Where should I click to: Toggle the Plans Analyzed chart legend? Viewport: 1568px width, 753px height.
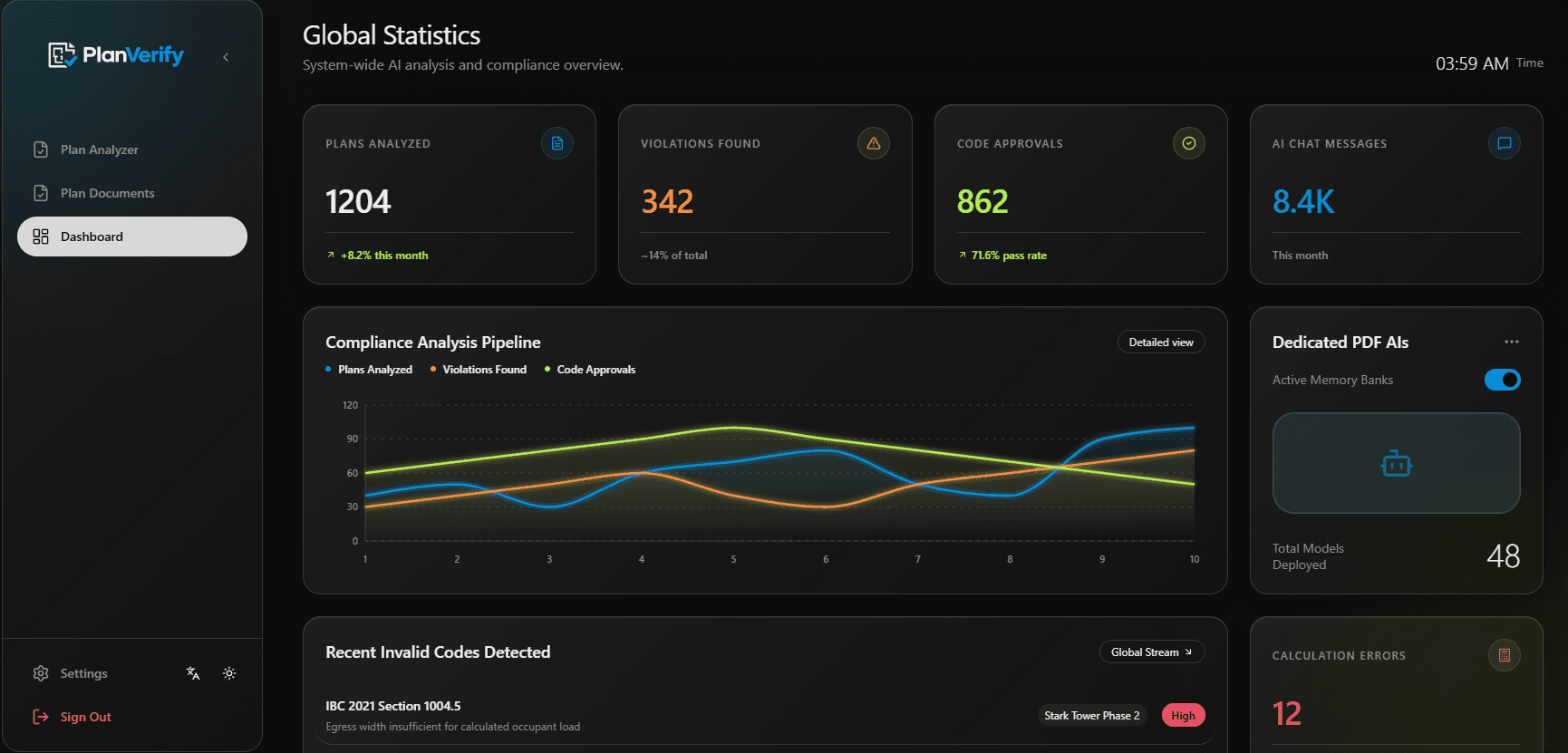click(x=369, y=370)
